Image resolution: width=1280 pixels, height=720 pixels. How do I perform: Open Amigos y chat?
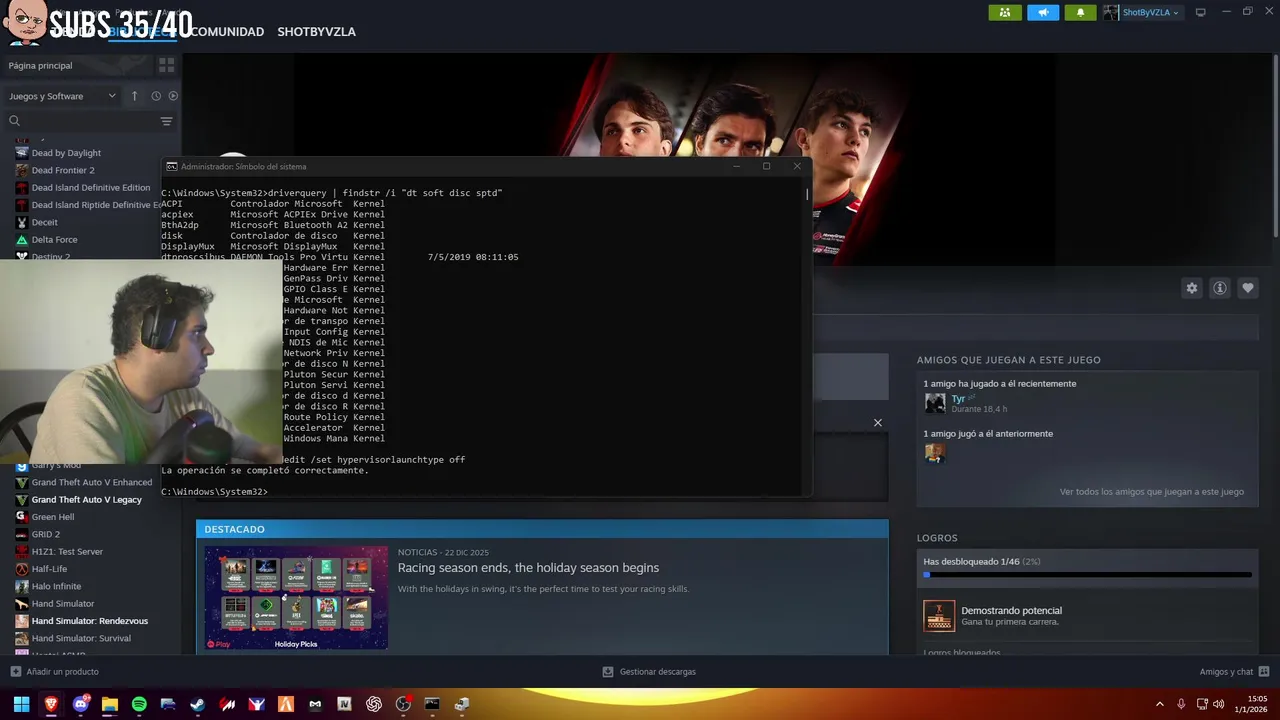1234,672
